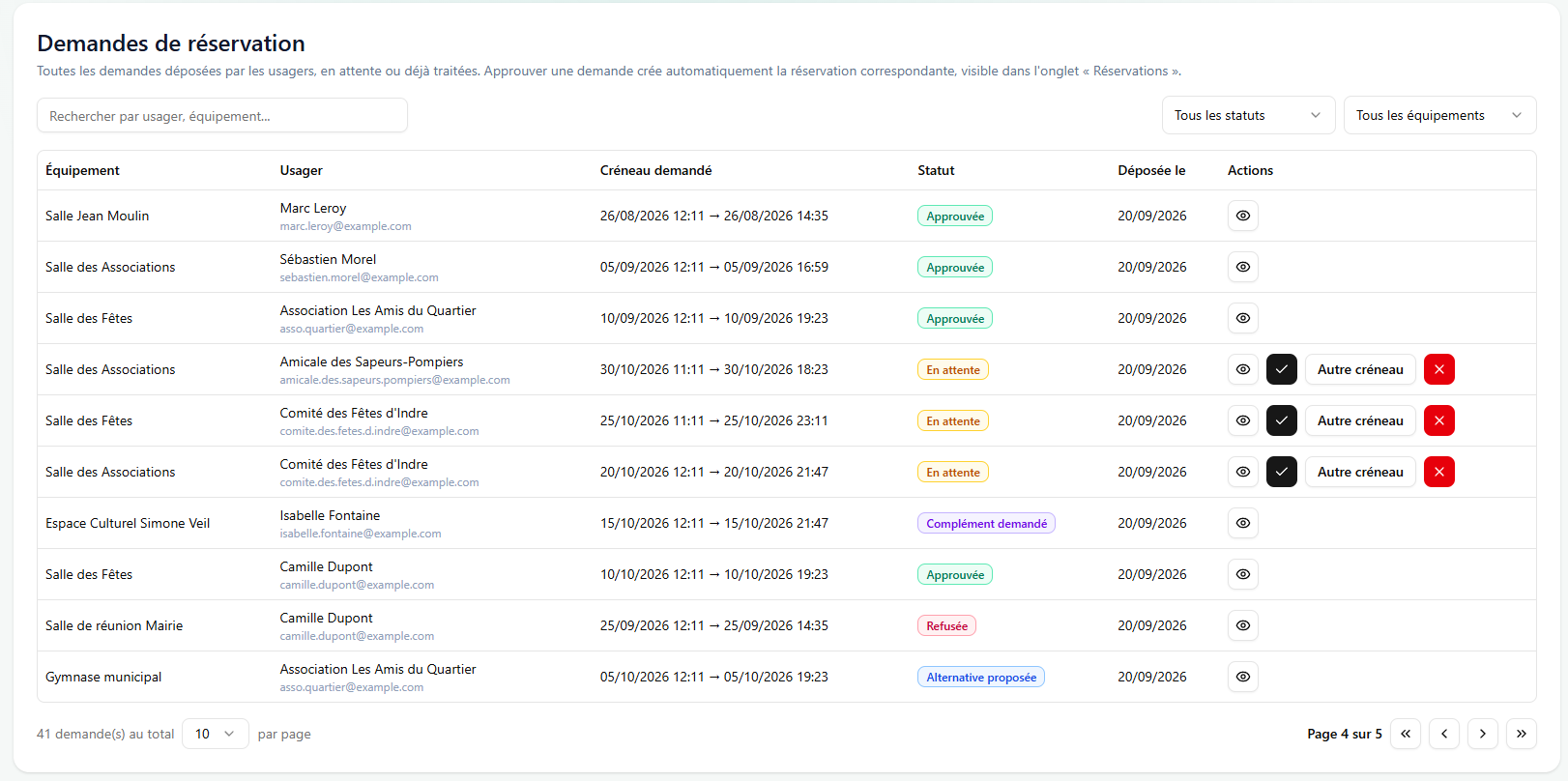This screenshot has height=781, width=1568.
Task: Click the 'Déposée le' column header
Action: [1151, 170]
